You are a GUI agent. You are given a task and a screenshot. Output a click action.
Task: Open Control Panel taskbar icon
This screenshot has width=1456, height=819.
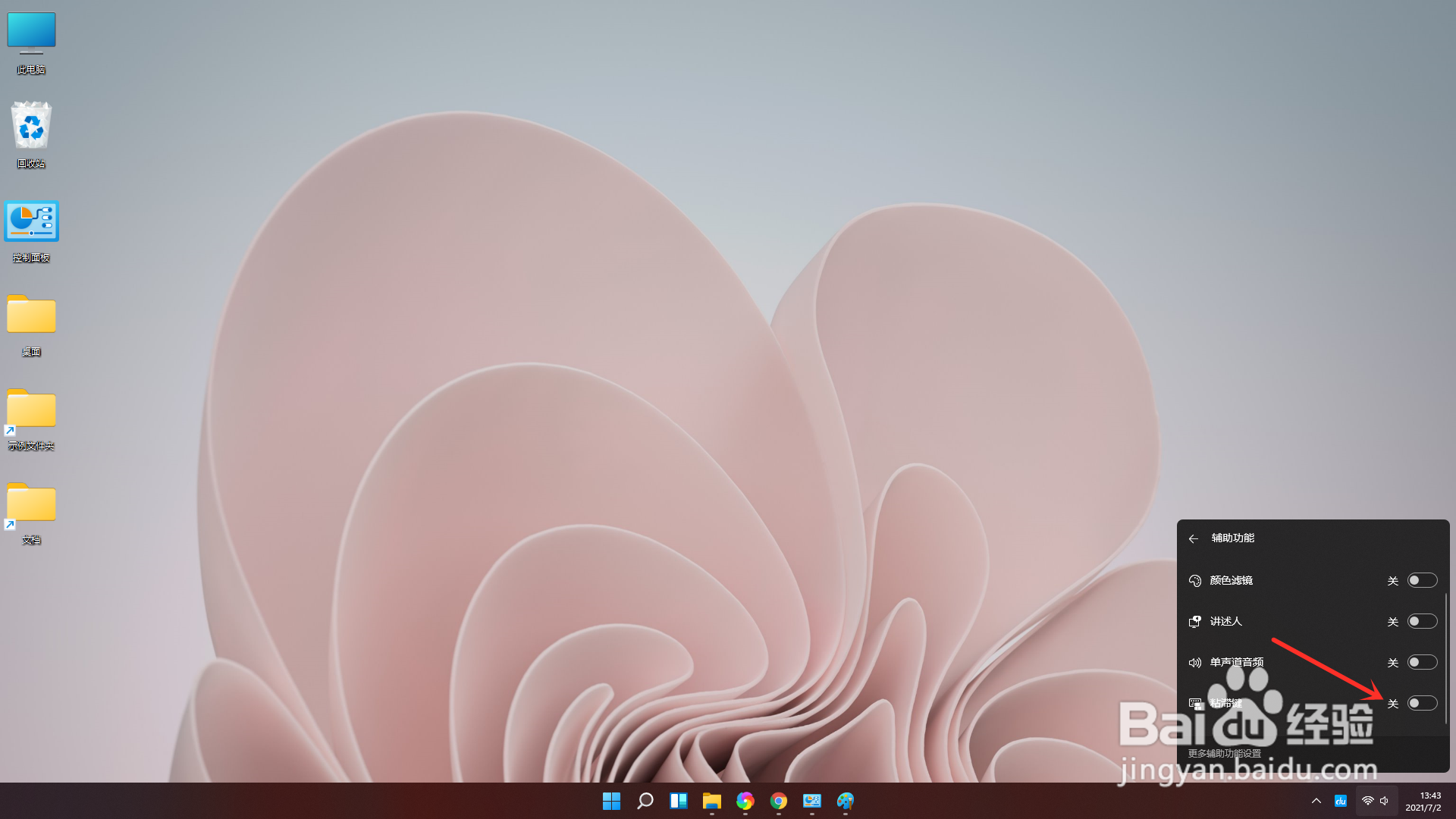[812, 801]
